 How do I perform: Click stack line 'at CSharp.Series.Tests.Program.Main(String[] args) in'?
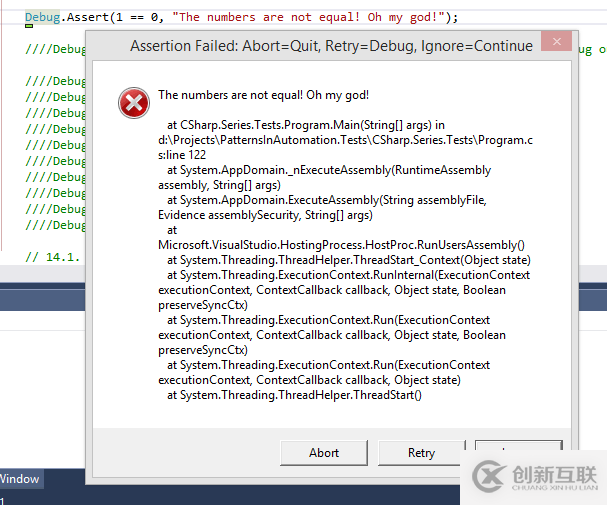[306, 125]
